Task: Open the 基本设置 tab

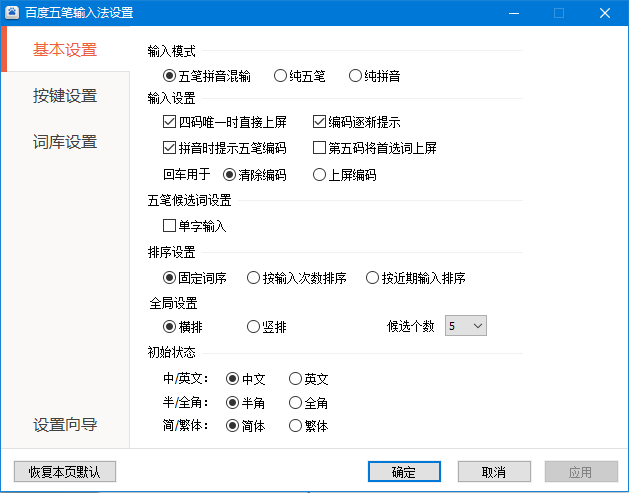Action: 65,50
